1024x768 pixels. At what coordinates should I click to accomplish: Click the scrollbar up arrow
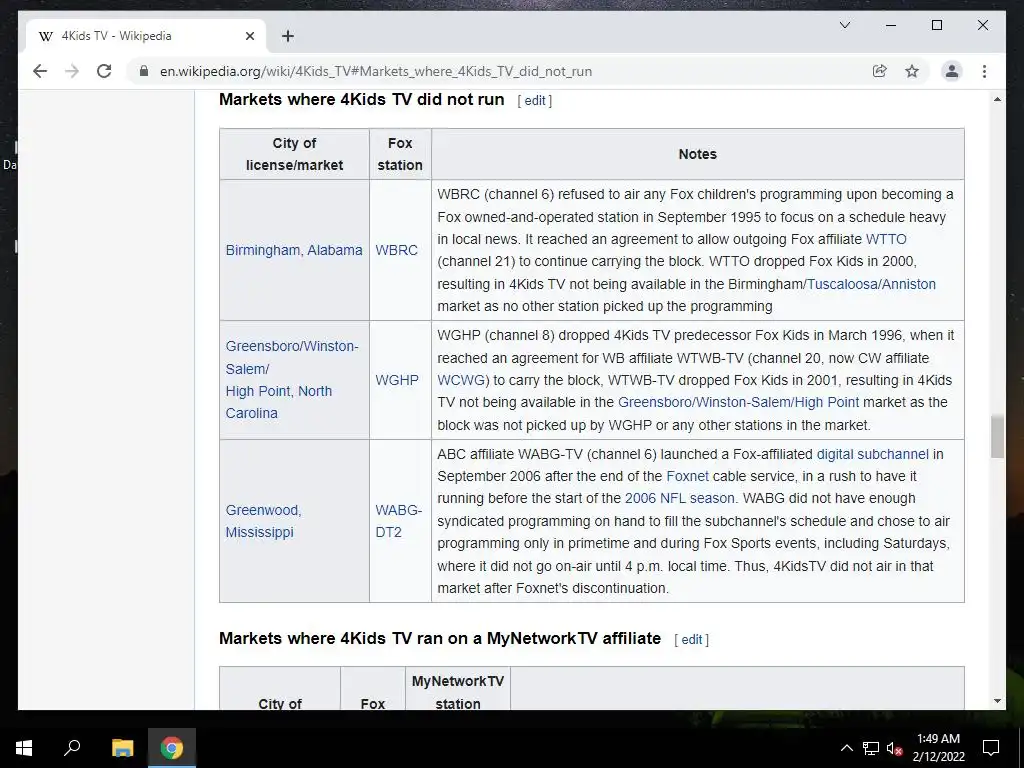(997, 99)
